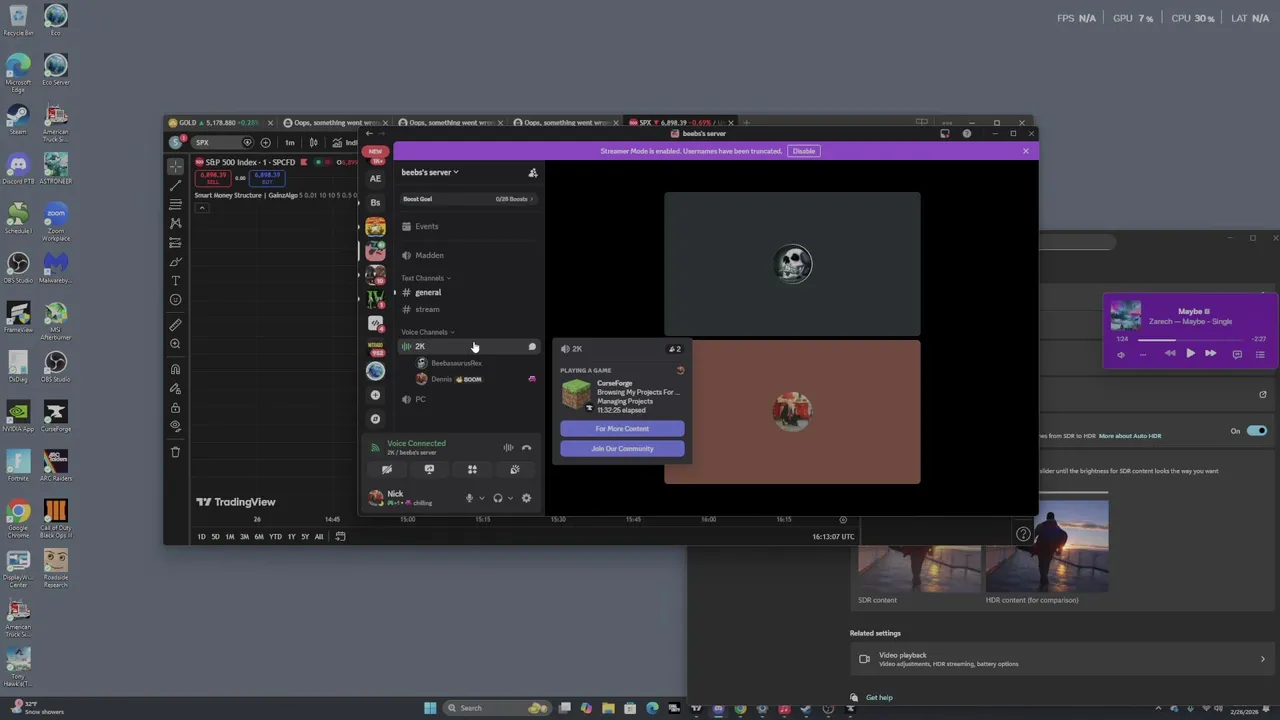Click the Discord help question mark icon
1280x720 pixels.
966,134
